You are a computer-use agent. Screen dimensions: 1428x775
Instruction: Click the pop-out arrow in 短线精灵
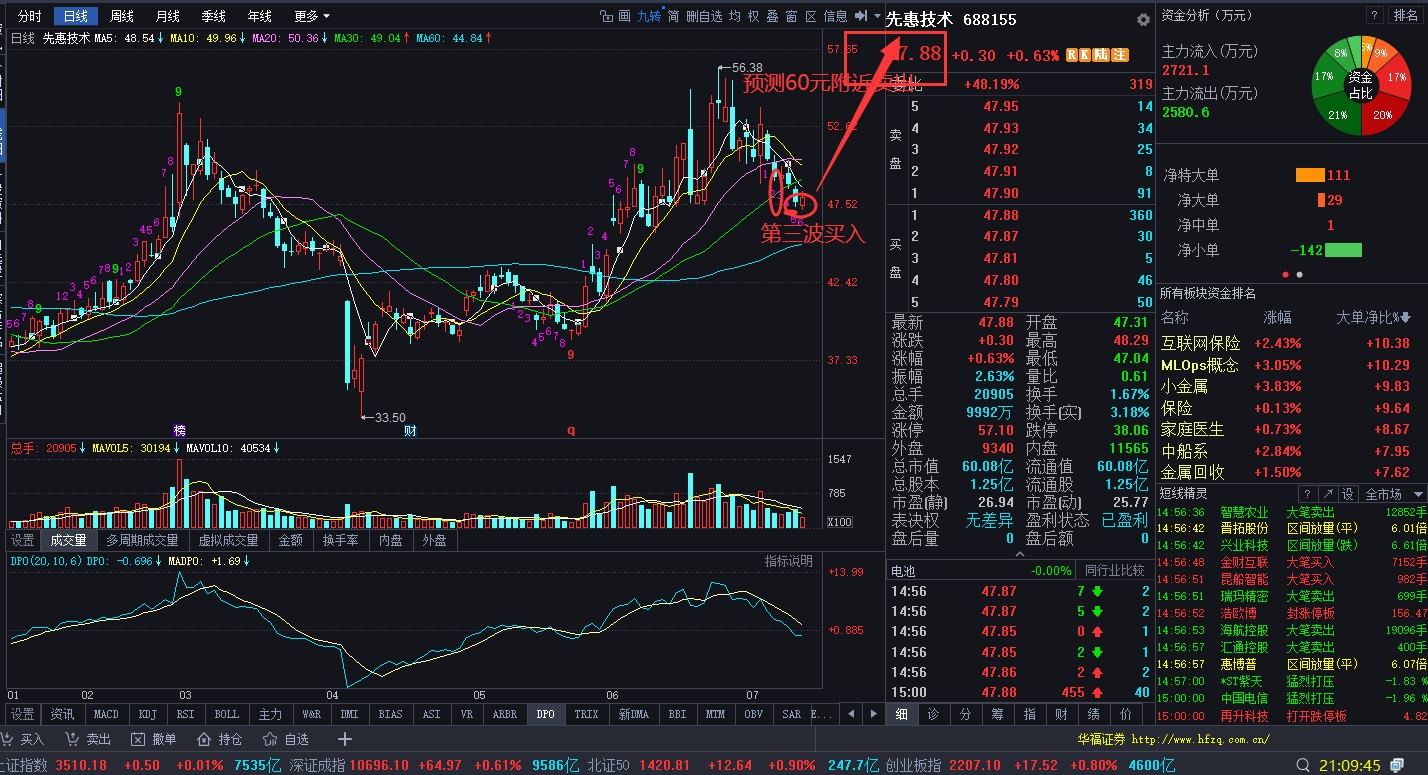point(1327,494)
